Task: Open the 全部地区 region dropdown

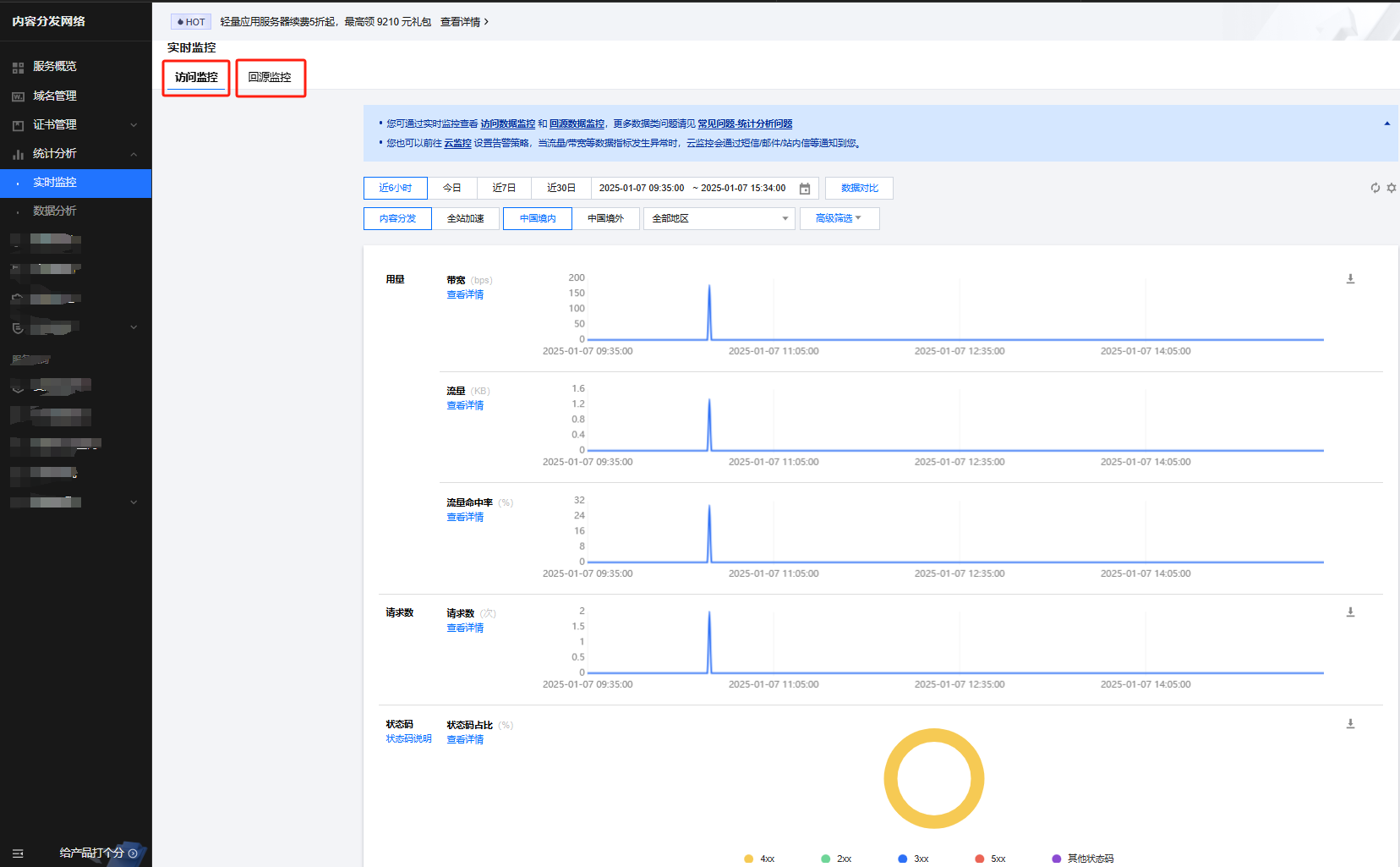Action: tap(719, 218)
